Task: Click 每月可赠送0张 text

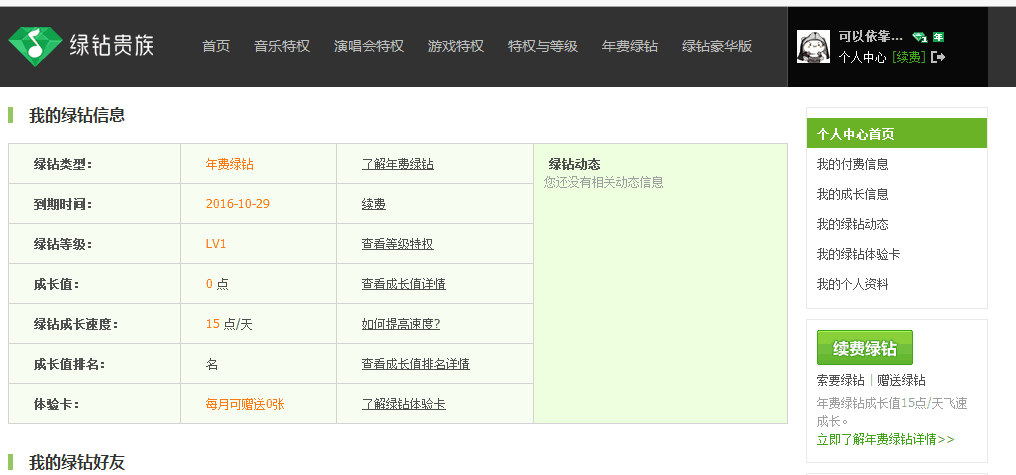Action: pos(245,404)
